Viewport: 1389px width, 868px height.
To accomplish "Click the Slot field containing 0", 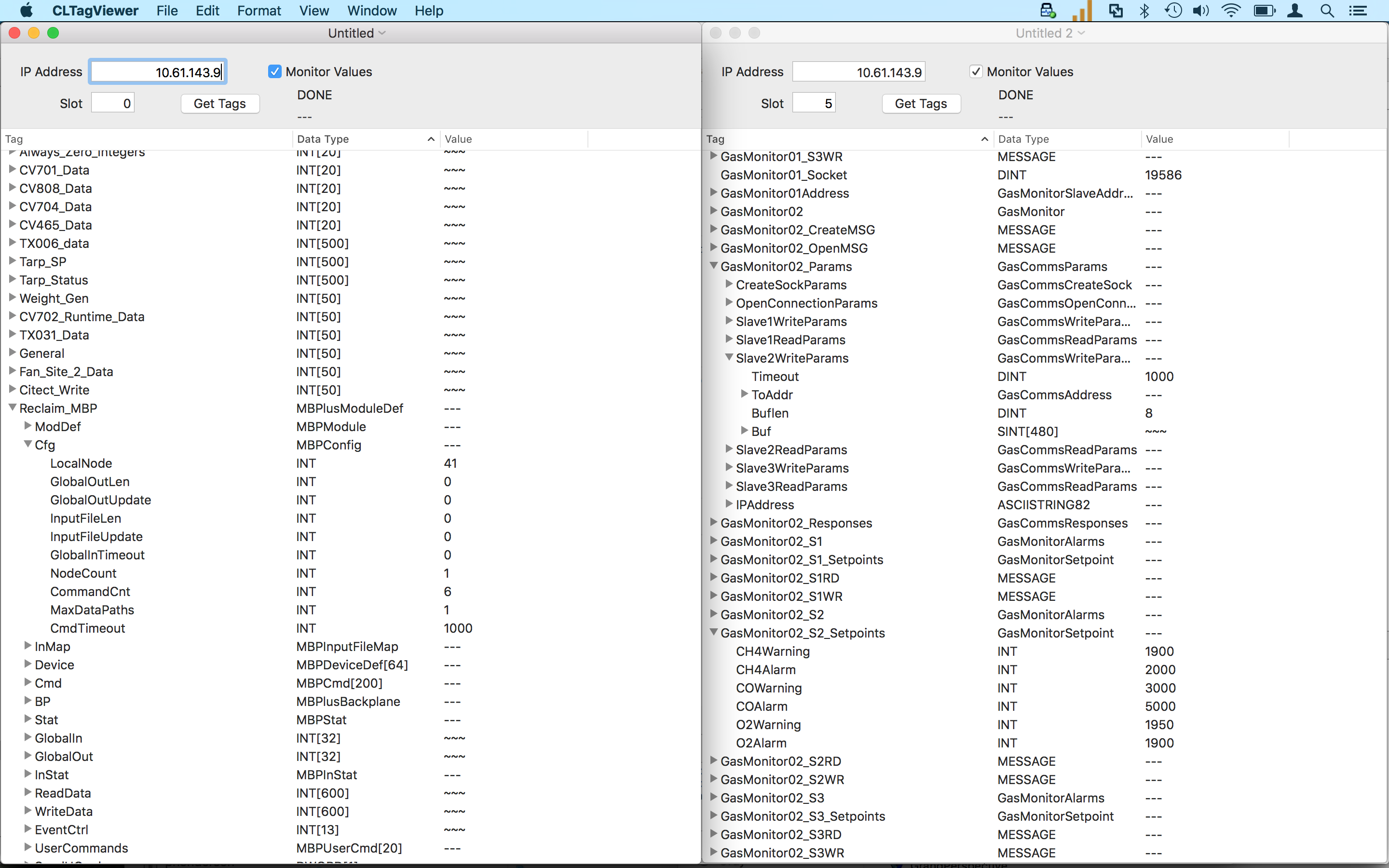I will click(112, 103).
